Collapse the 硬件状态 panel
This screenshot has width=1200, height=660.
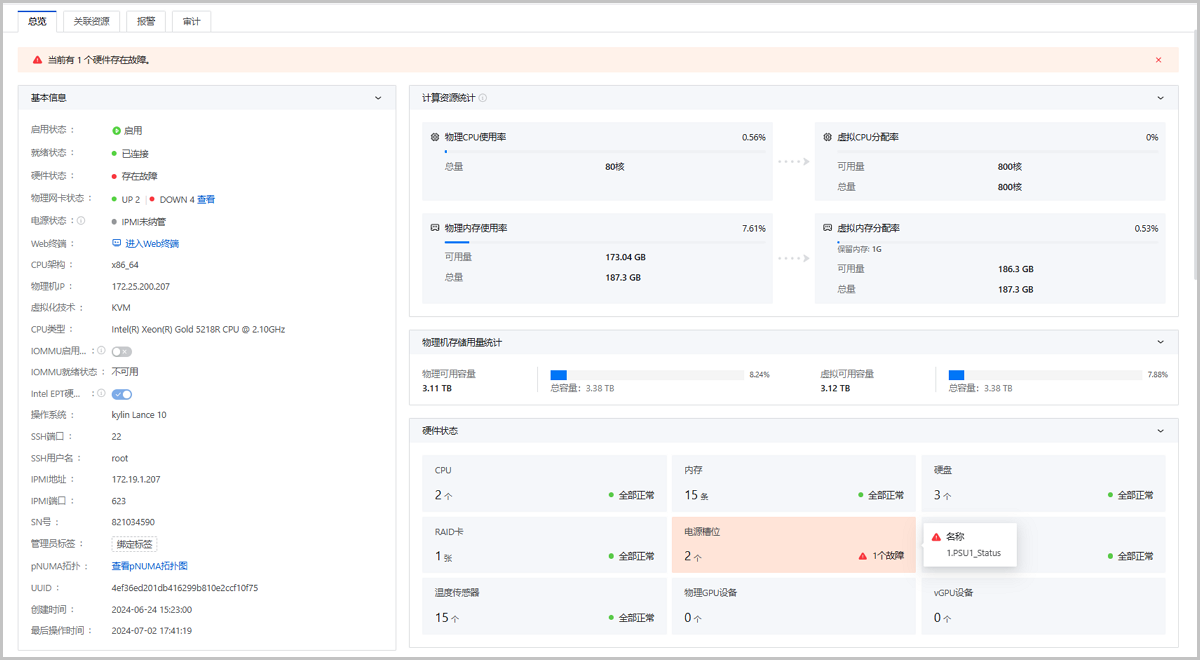[x=1160, y=431]
